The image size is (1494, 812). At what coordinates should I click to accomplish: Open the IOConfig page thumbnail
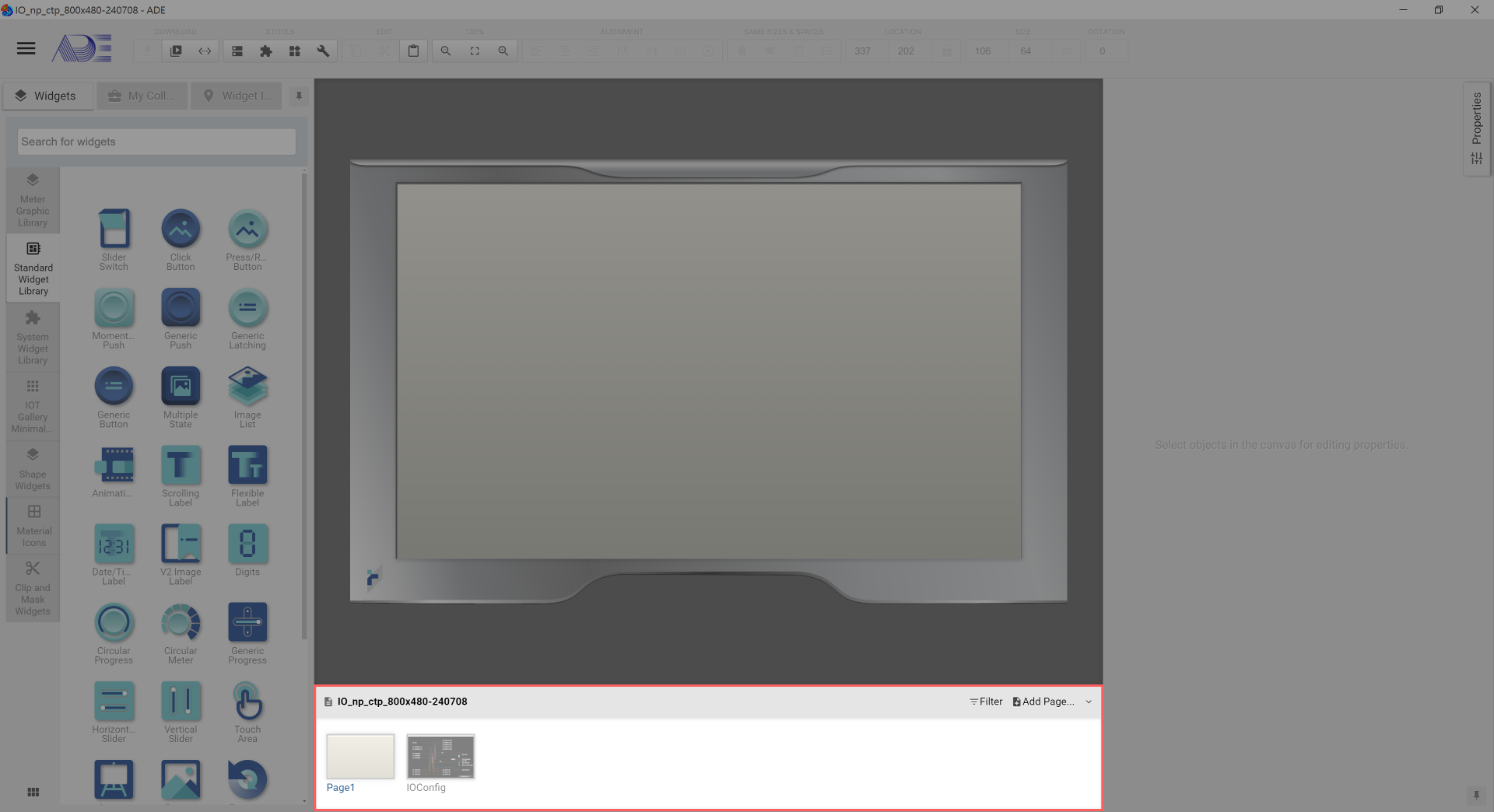[440, 757]
